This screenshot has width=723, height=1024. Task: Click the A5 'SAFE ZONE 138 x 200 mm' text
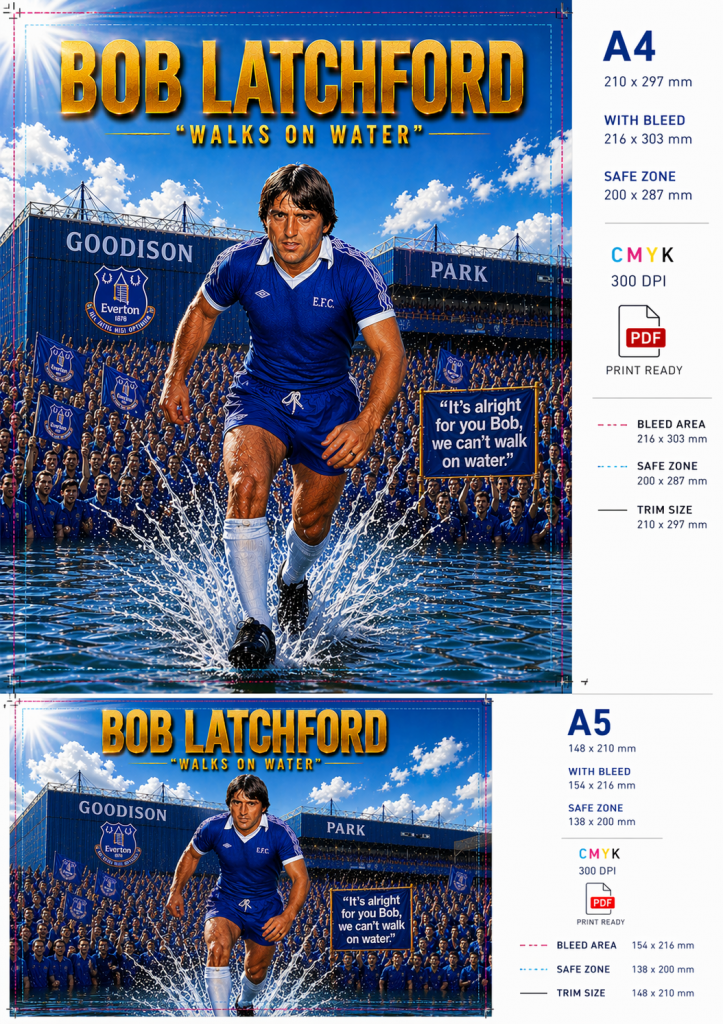point(602,814)
